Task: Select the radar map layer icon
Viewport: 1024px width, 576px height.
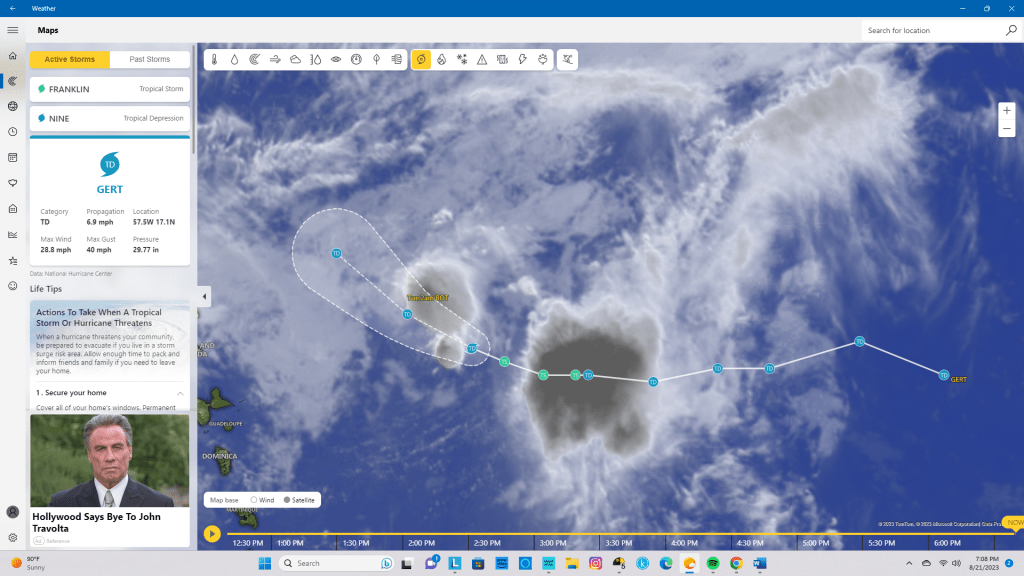Action: [254, 60]
